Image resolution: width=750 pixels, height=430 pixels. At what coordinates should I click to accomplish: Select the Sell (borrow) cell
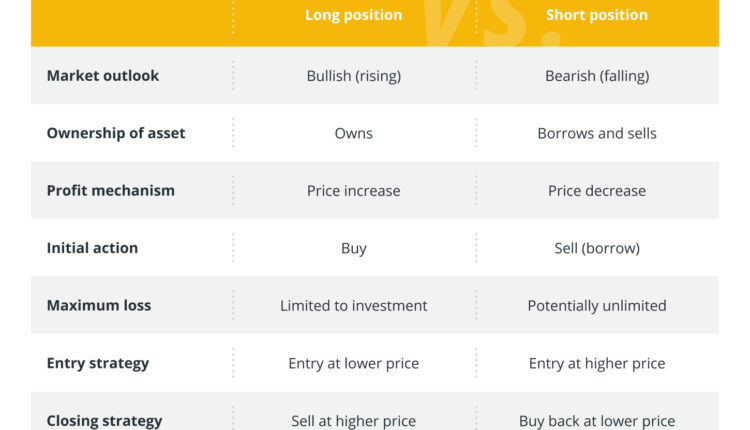pos(597,248)
